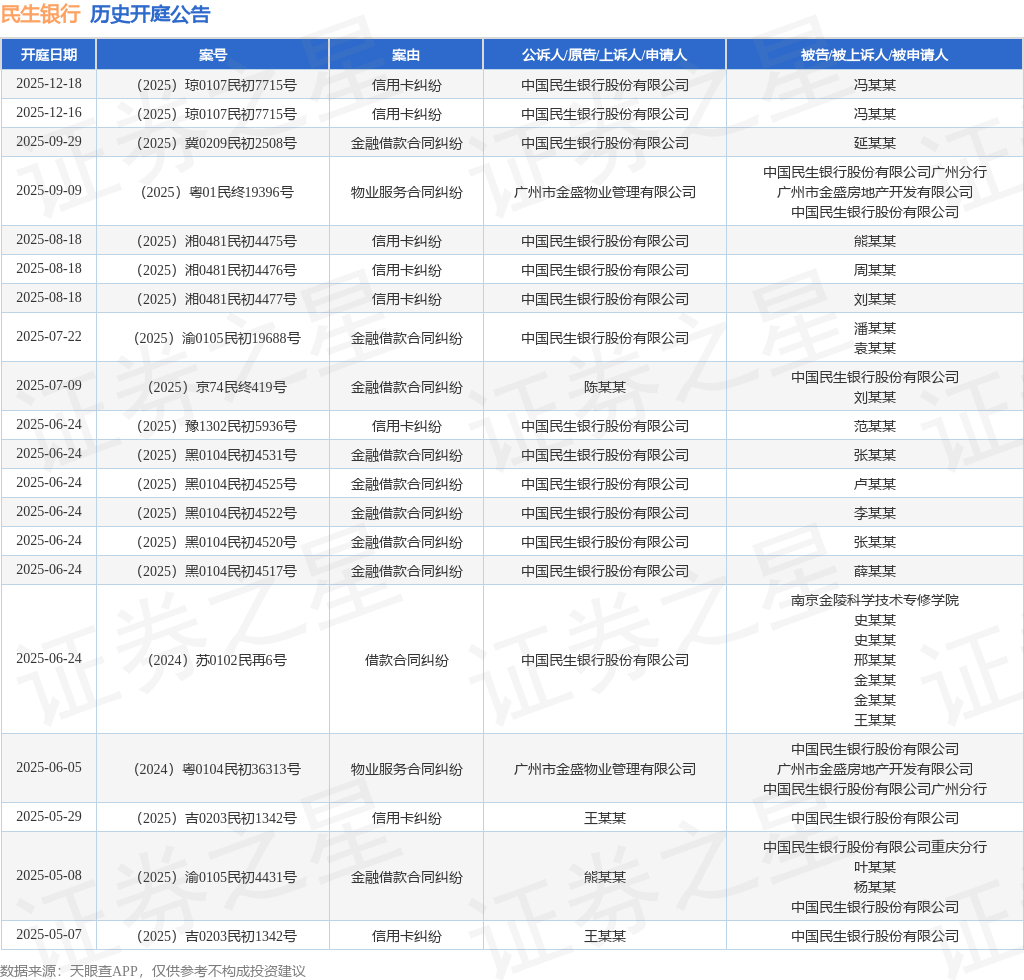
Task: Click 中国民生银行股份有限公司重庆分行
Action: [x=874, y=847]
